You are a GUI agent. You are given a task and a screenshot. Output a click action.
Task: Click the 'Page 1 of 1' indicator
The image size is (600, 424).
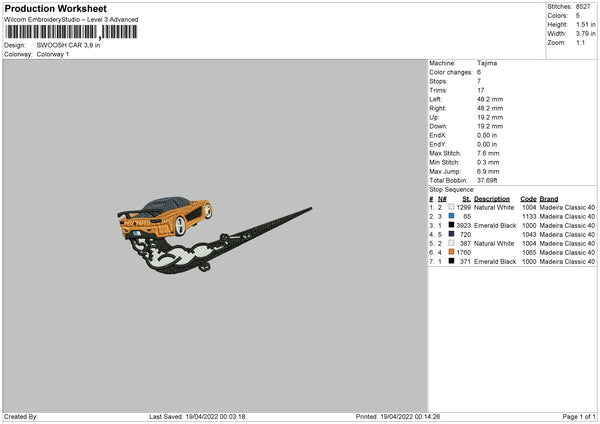tap(579, 417)
